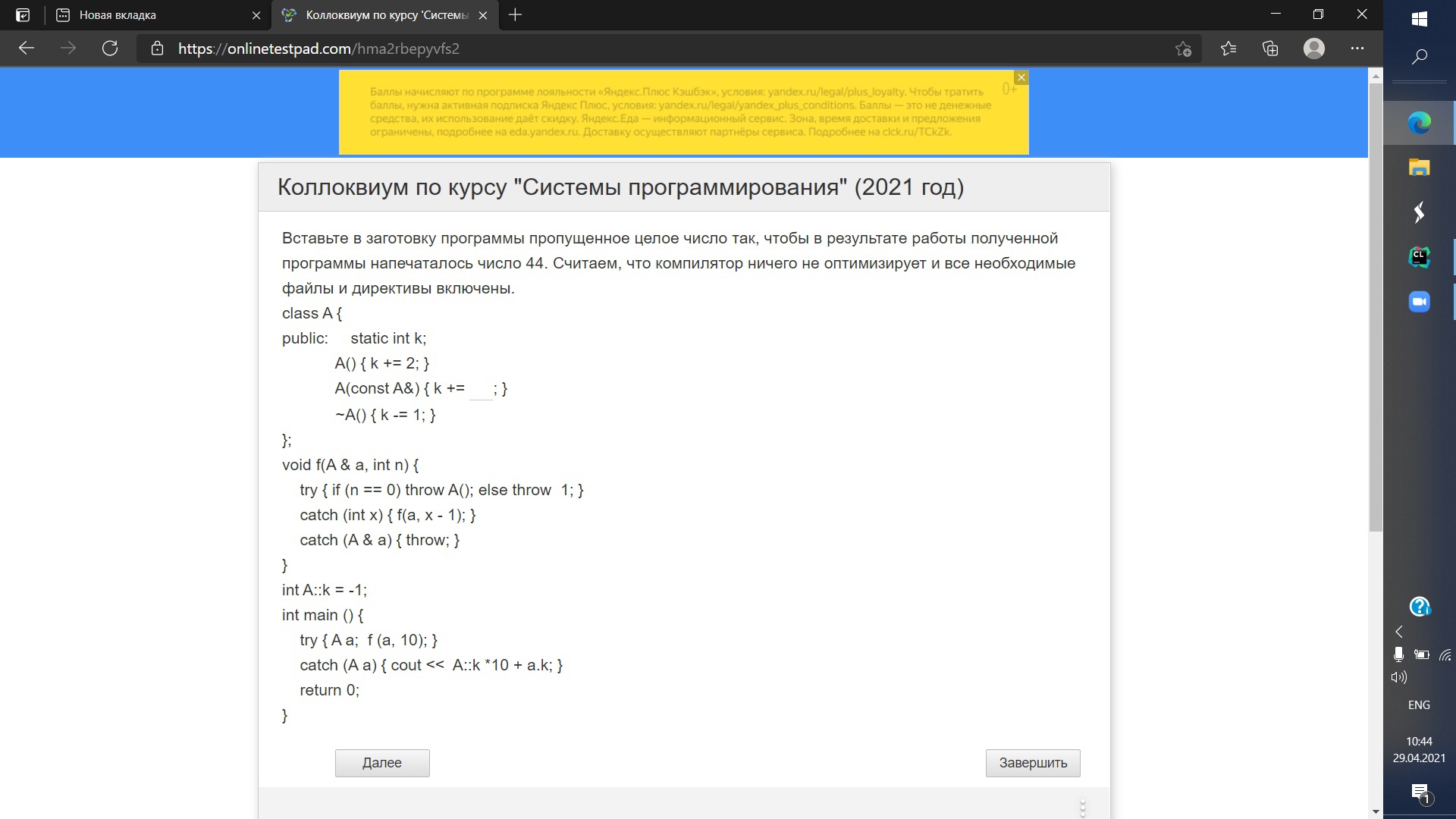
Task: Click the code line "catch (int x) { f(a, x - 1); }"
Action: click(x=388, y=515)
